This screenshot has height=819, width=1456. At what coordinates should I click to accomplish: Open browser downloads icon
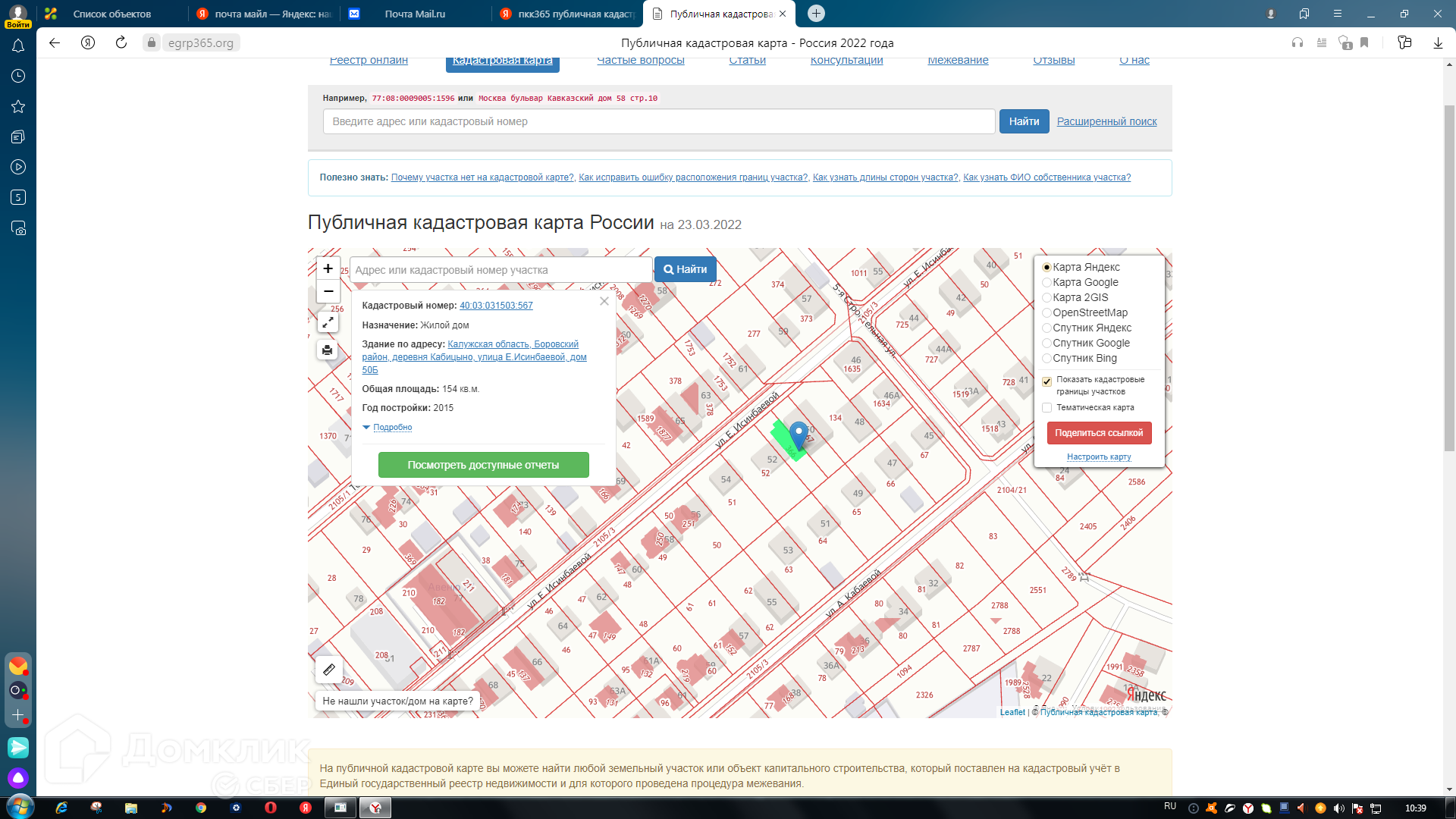point(1438,43)
